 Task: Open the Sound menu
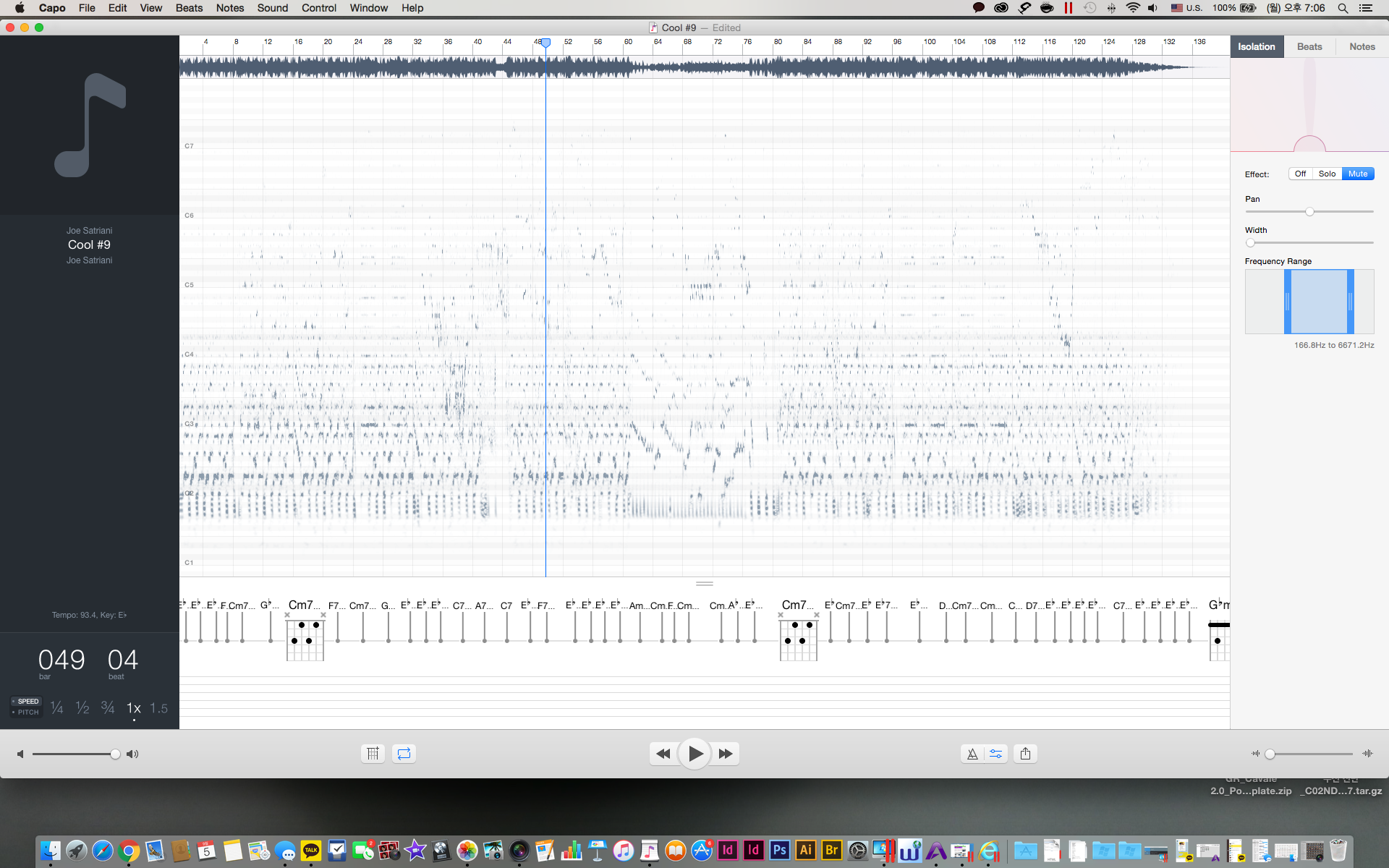click(x=273, y=8)
